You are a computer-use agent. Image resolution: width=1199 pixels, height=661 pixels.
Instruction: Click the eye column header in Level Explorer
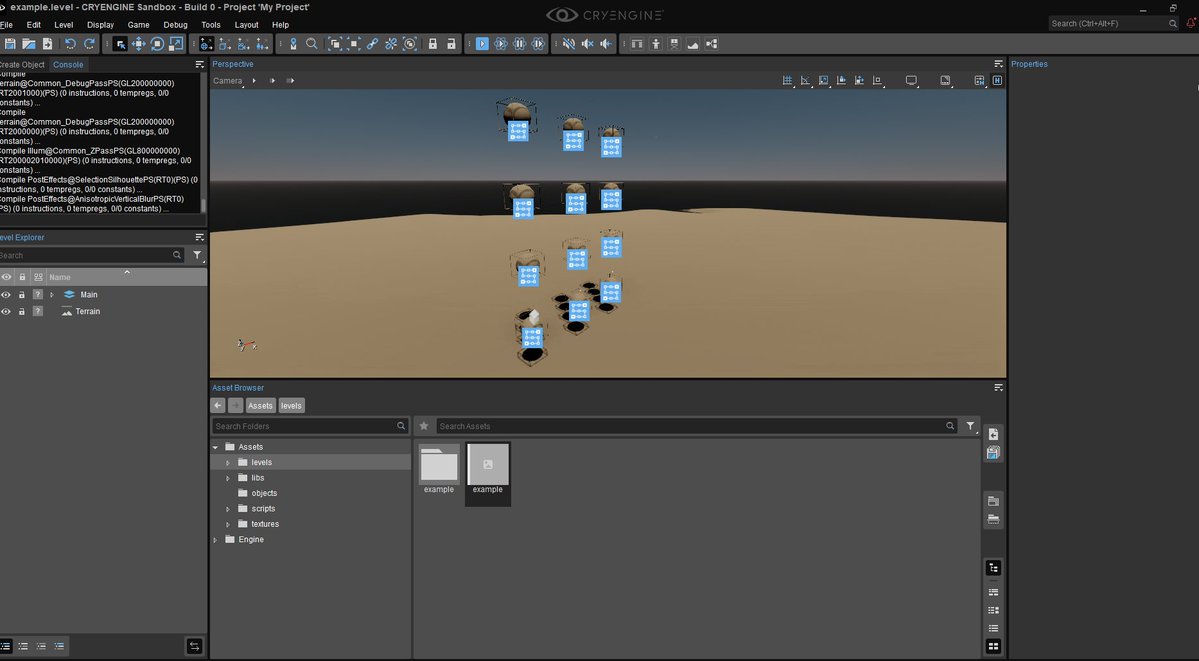(x=6, y=277)
